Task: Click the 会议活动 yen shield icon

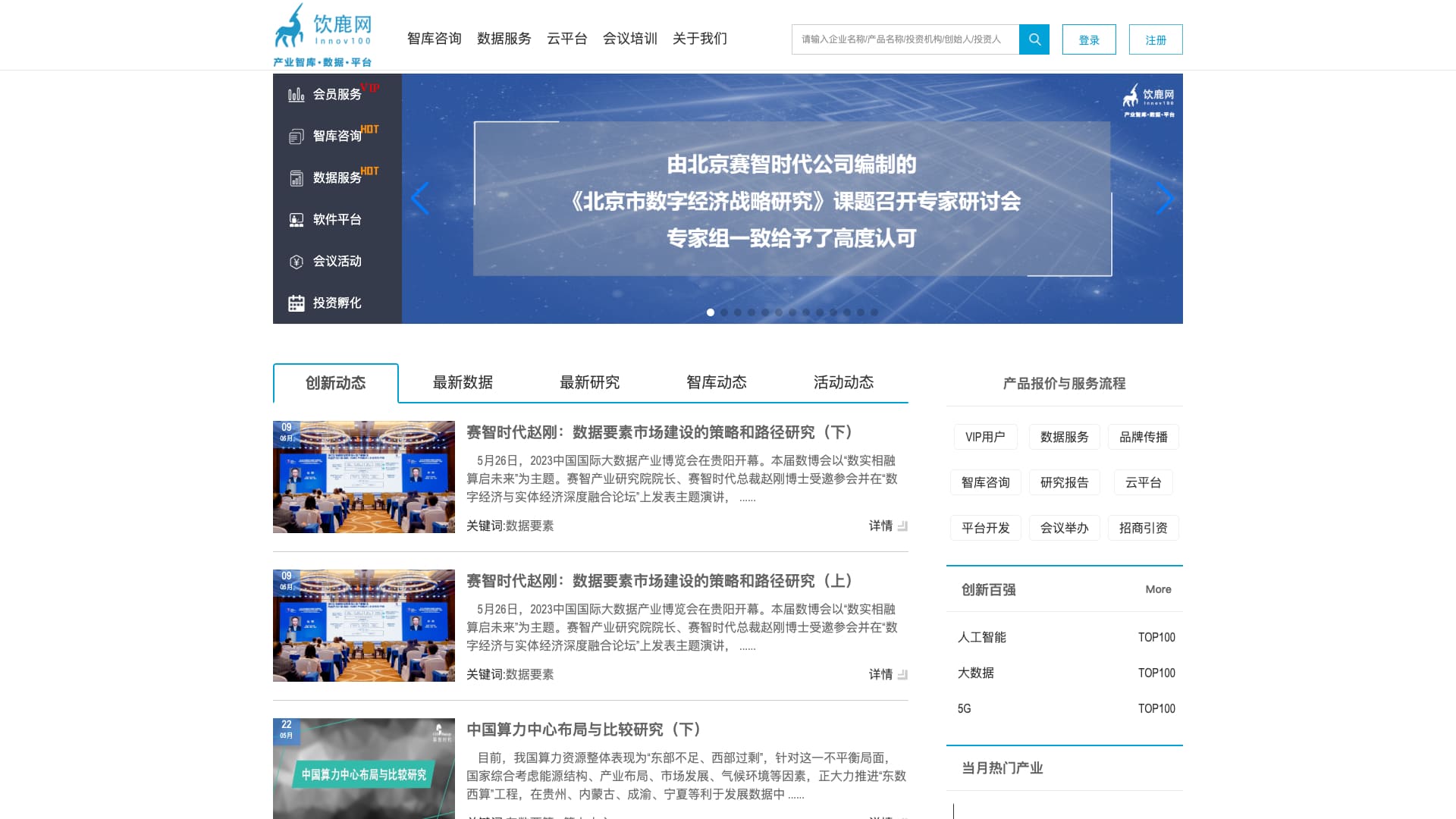Action: [297, 262]
